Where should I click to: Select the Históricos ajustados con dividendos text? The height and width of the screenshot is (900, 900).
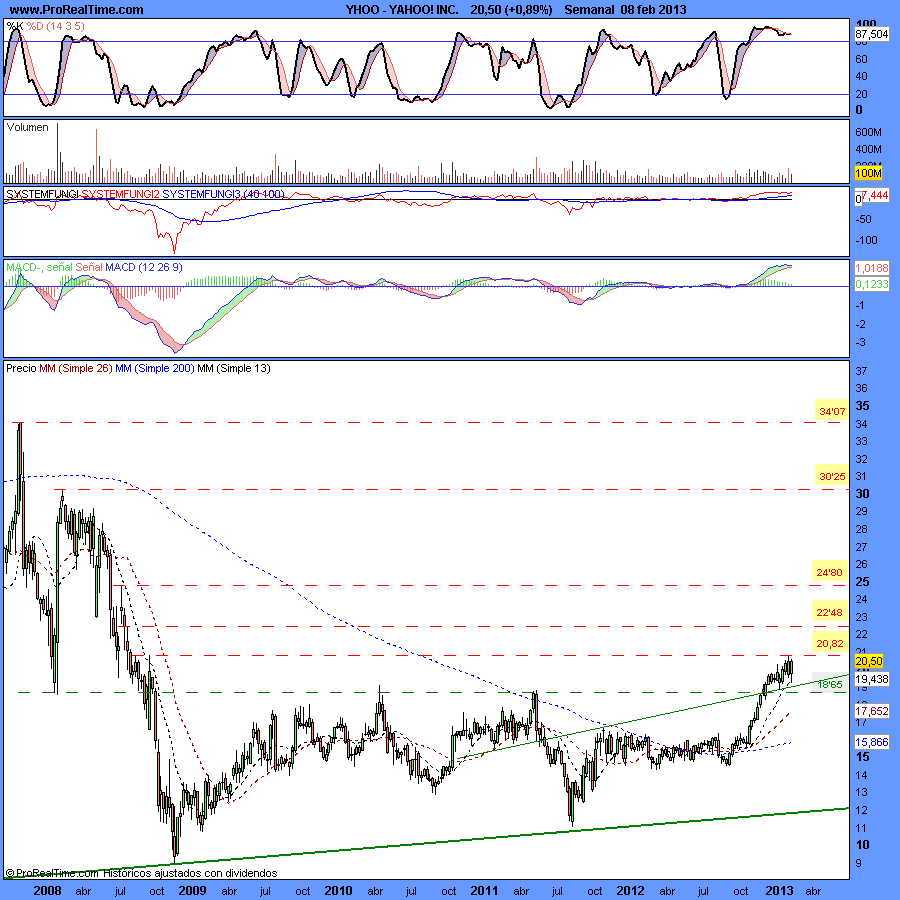coord(190,873)
